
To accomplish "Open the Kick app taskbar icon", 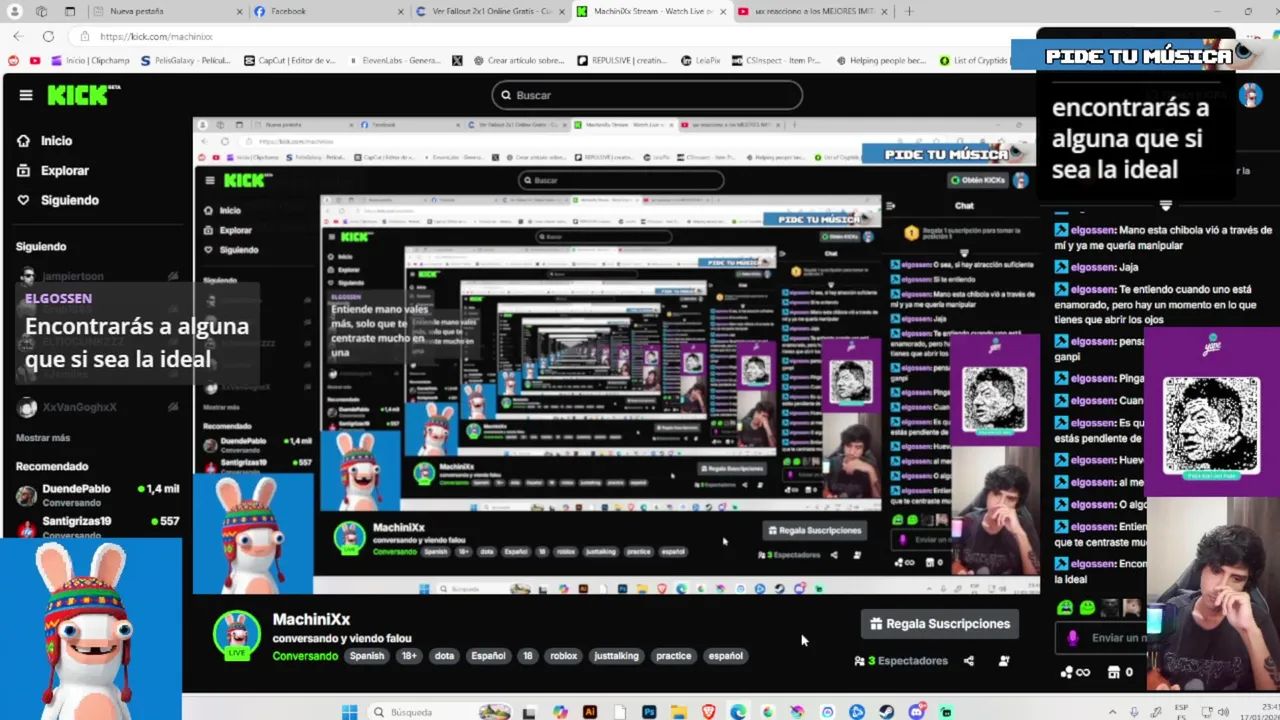I will (946, 712).
